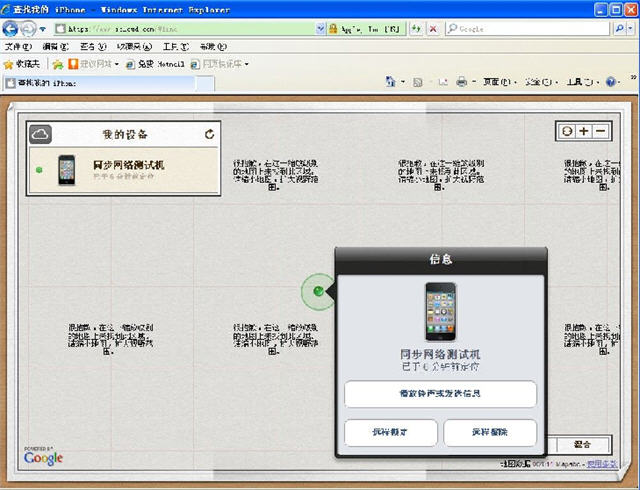Click the RSS feeds icon in command bar

coord(418,82)
